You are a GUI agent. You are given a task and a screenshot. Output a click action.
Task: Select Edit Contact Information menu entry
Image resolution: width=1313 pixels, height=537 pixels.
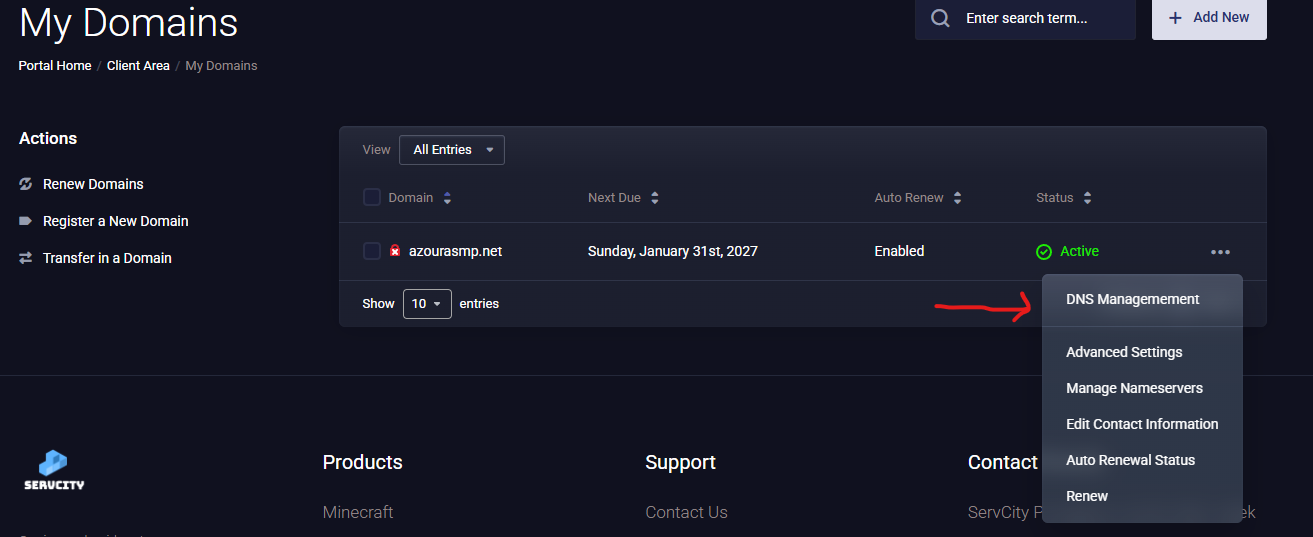click(1141, 424)
